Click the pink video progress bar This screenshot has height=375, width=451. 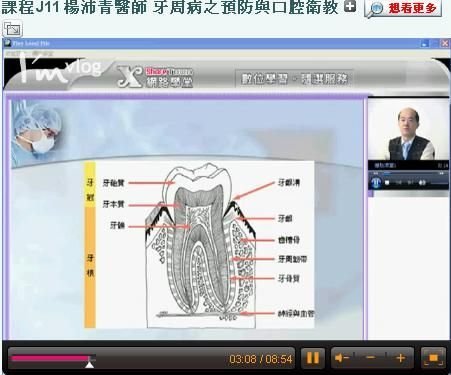50,358
